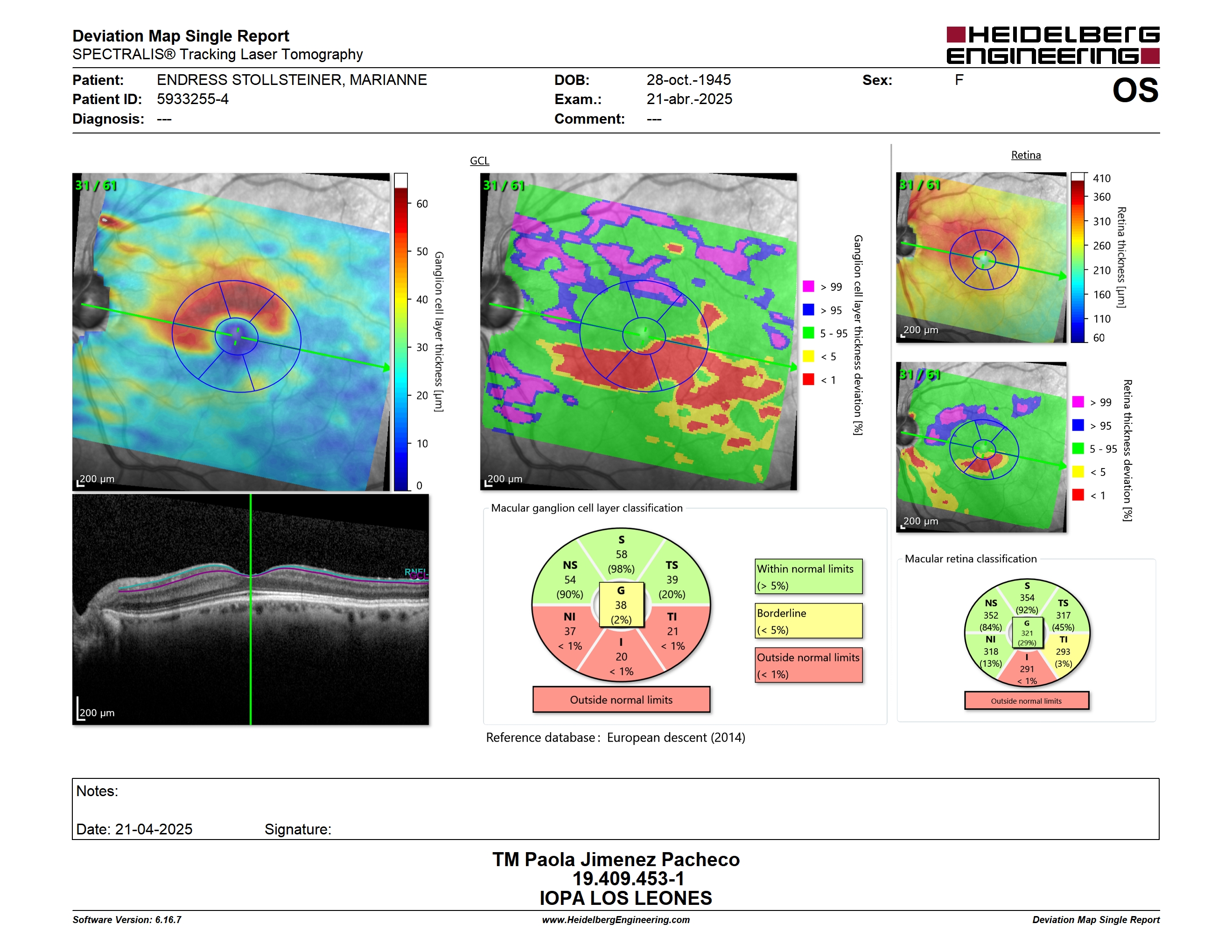Click the retina thickness color scale bar
The width and height of the screenshot is (1232, 952).
1078,257
